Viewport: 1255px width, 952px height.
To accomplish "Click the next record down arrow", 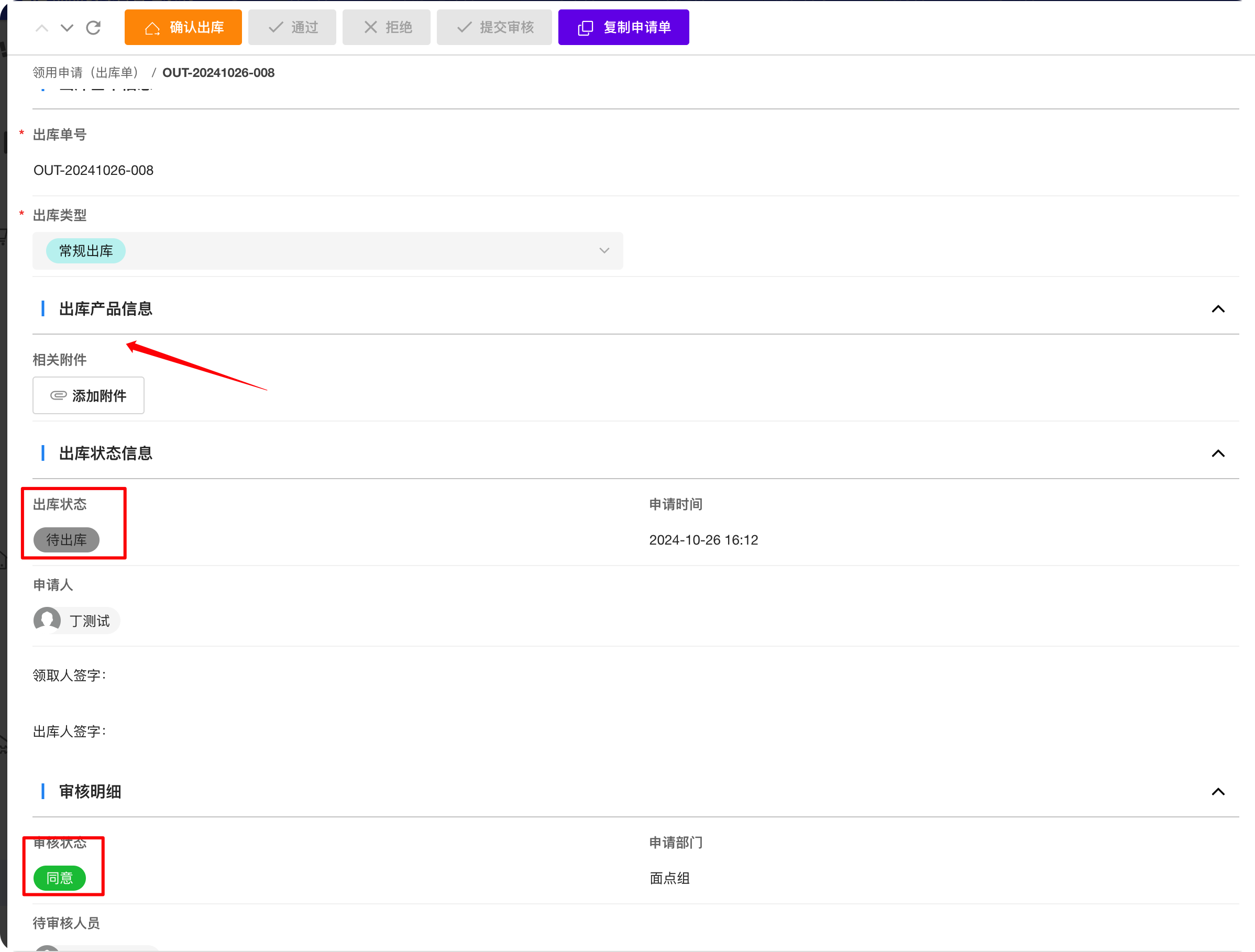I will [67, 27].
